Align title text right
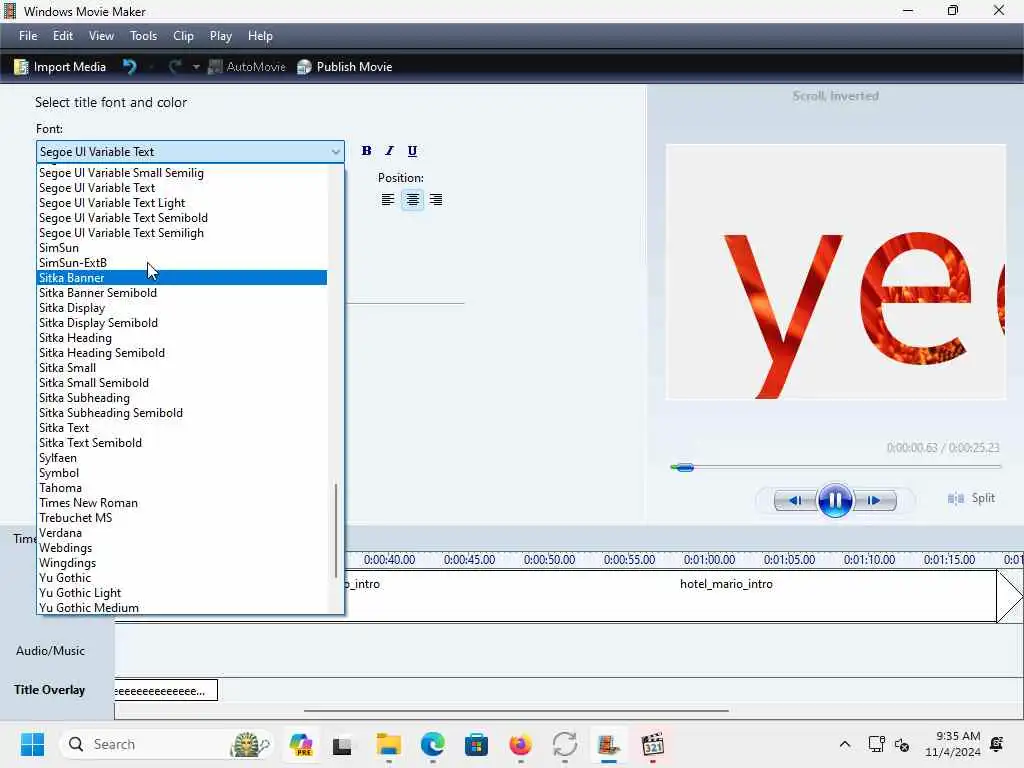1024x768 pixels. pyautogui.click(x=436, y=200)
